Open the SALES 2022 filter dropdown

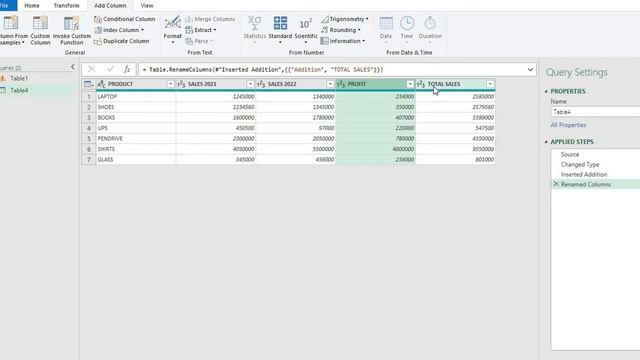pos(330,84)
